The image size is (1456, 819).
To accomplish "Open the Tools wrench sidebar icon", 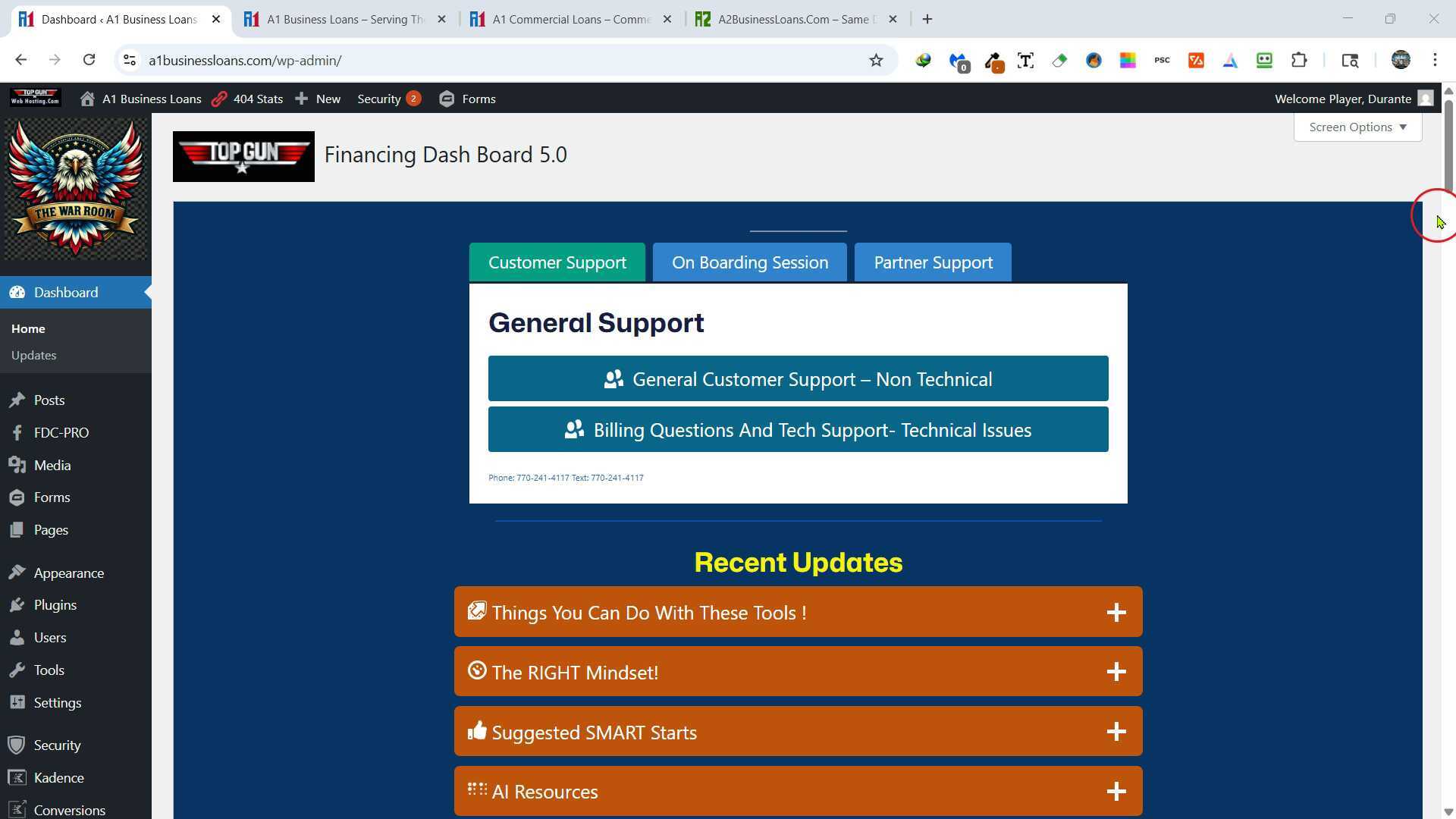I will (x=18, y=670).
